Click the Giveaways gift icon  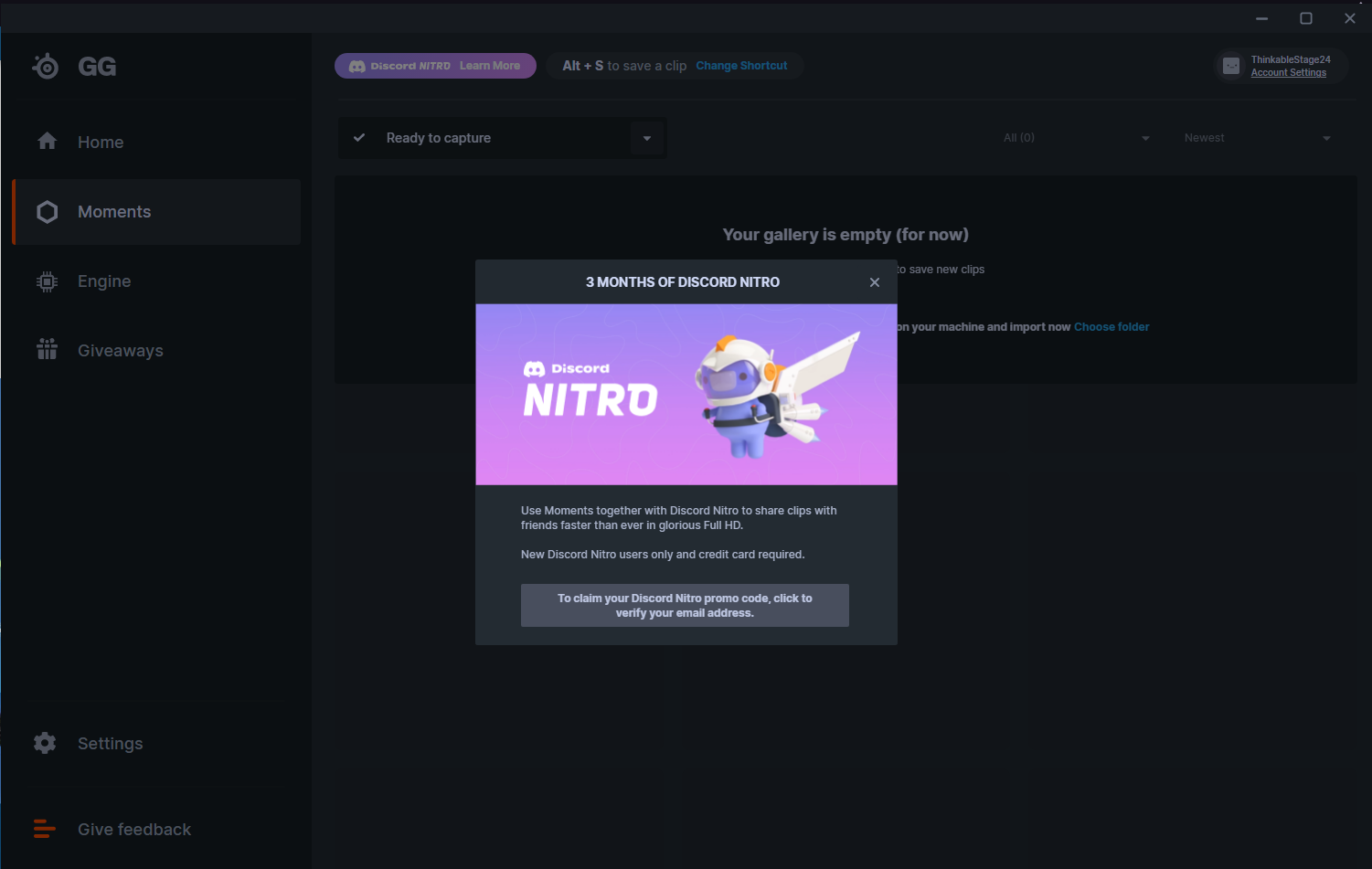click(x=48, y=349)
